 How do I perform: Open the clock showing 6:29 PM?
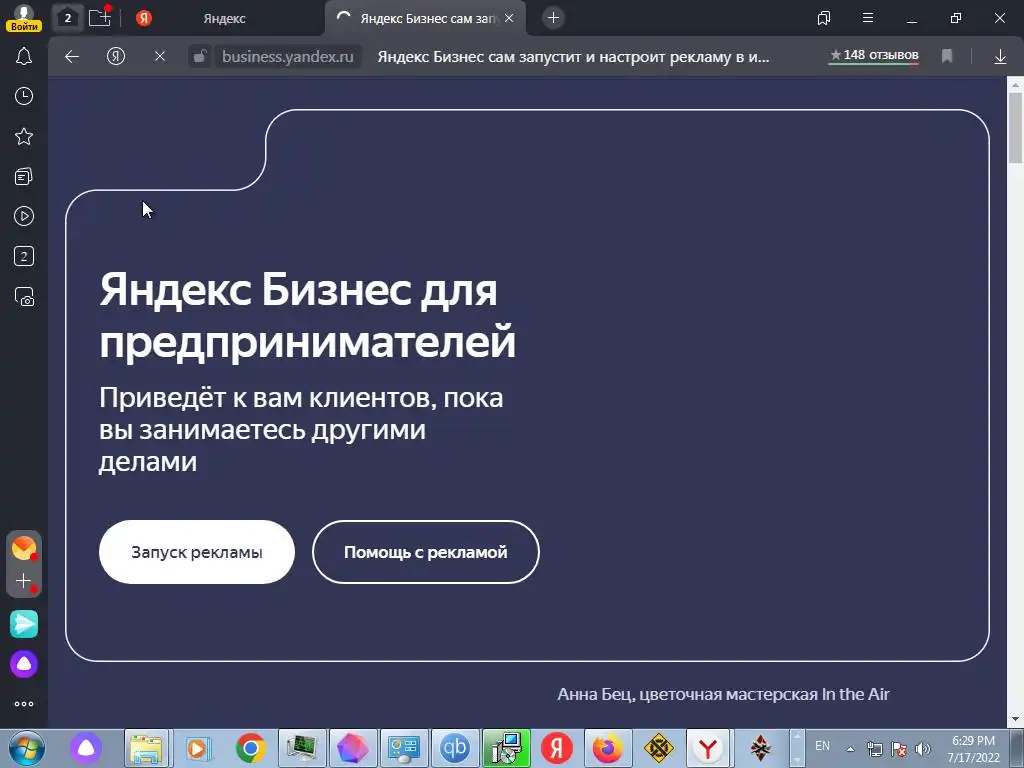click(973, 748)
